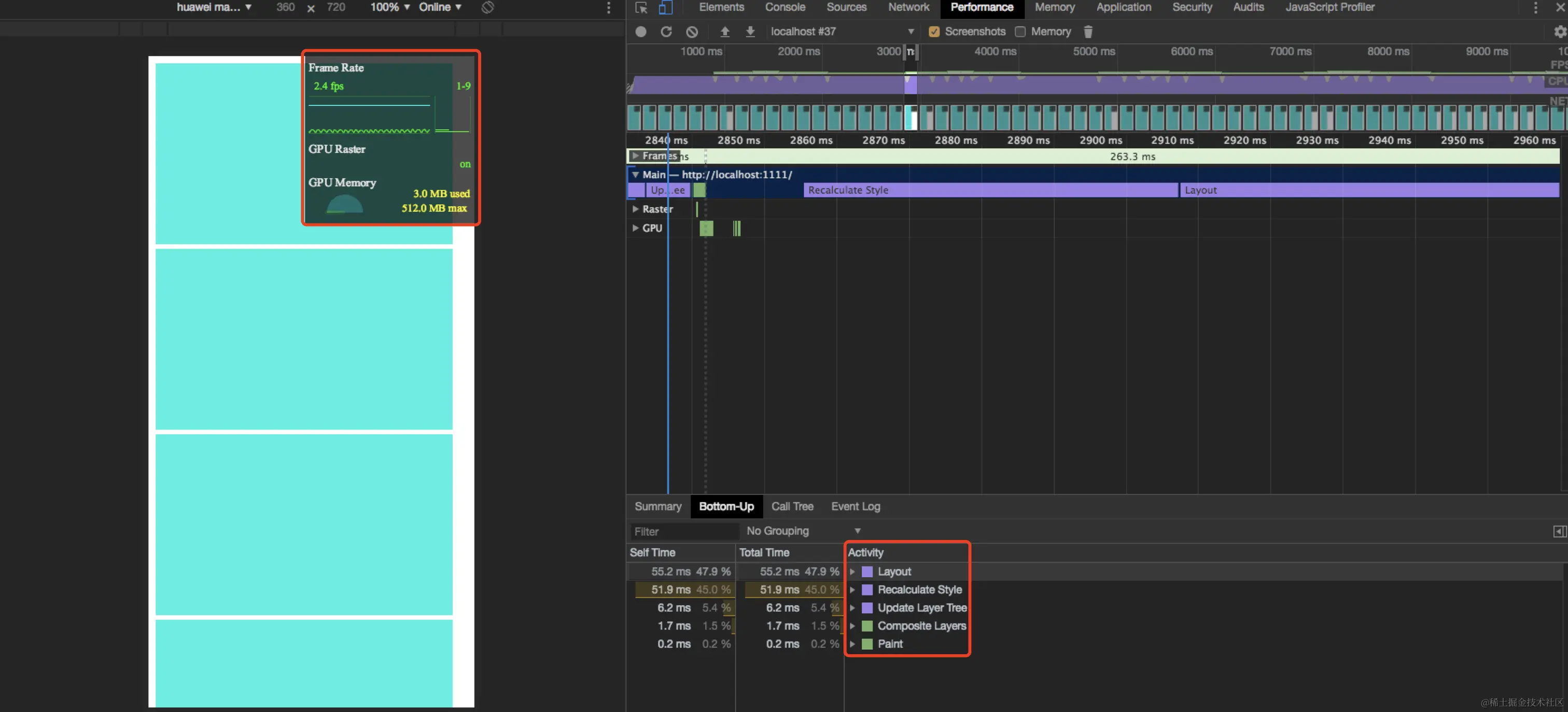The image size is (1568, 712).
Task: Click the rotate device icon
Action: click(487, 7)
